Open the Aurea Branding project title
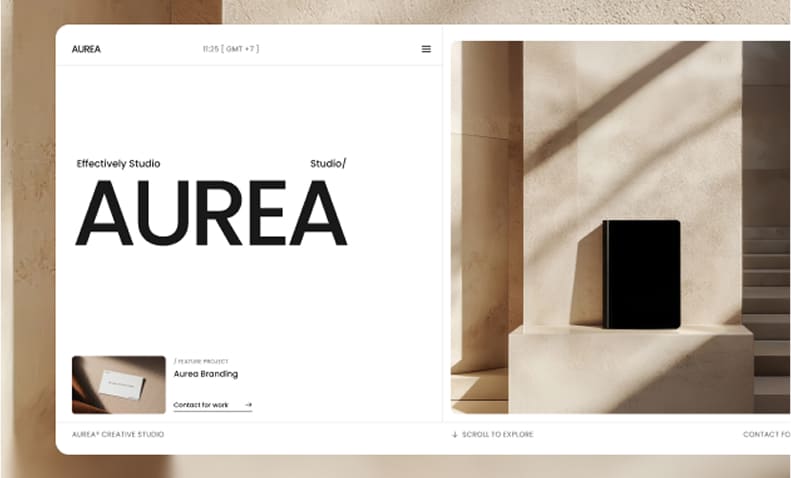Viewport: 791px width, 478px height. click(205, 374)
